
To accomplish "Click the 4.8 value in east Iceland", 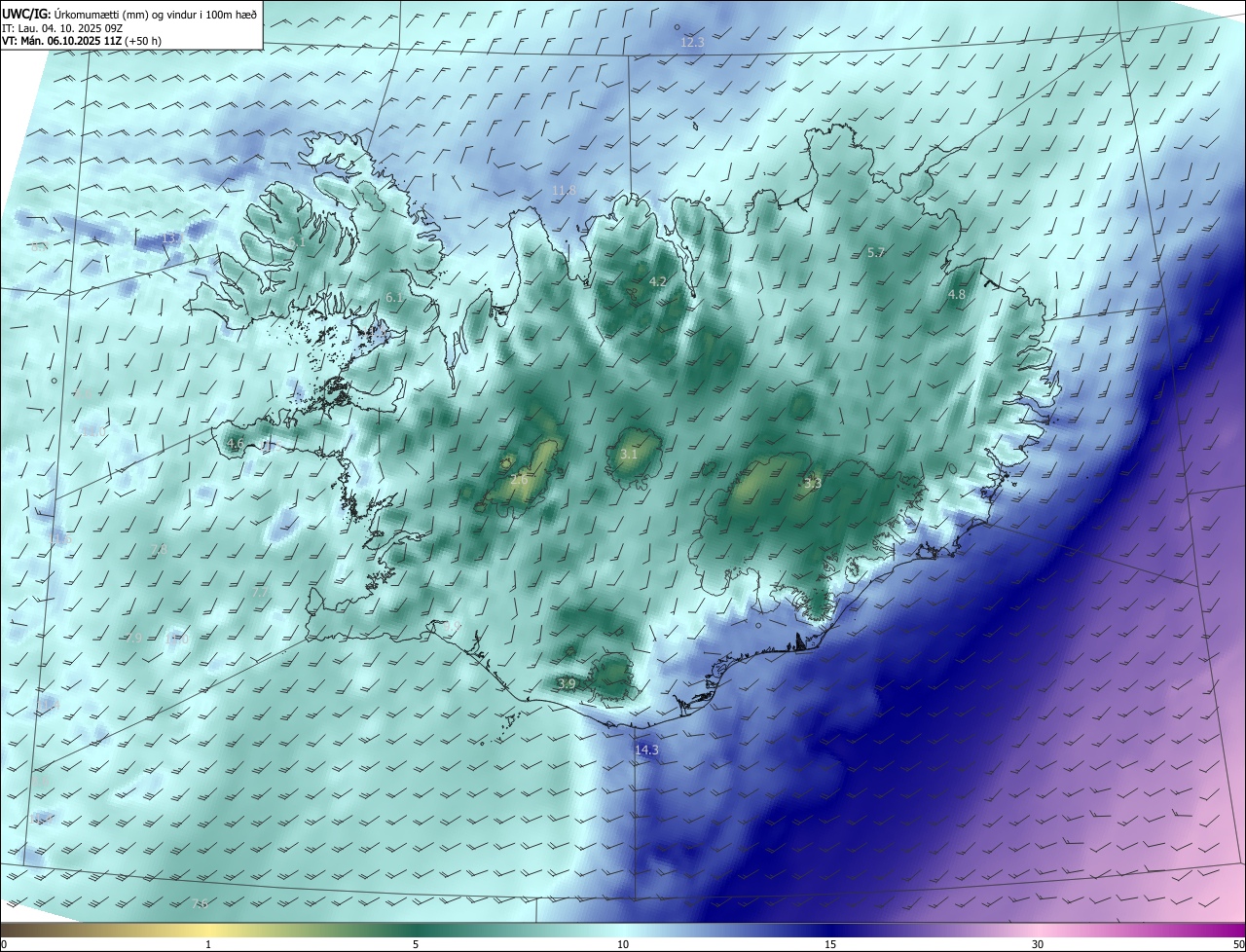I will pyautogui.click(x=957, y=295).
